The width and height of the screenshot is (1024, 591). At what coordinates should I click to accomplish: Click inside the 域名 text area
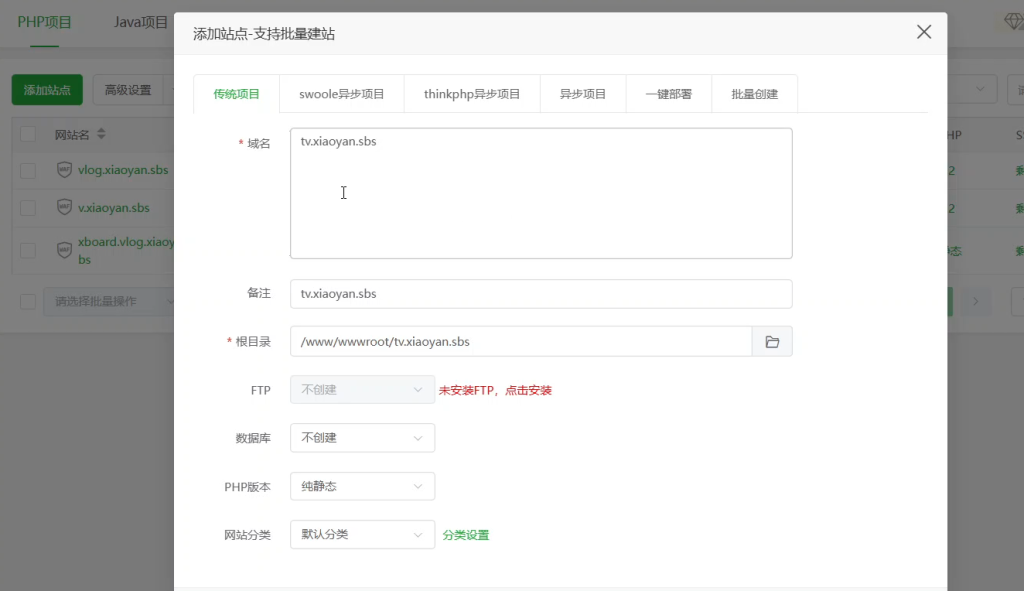[540, 193]
